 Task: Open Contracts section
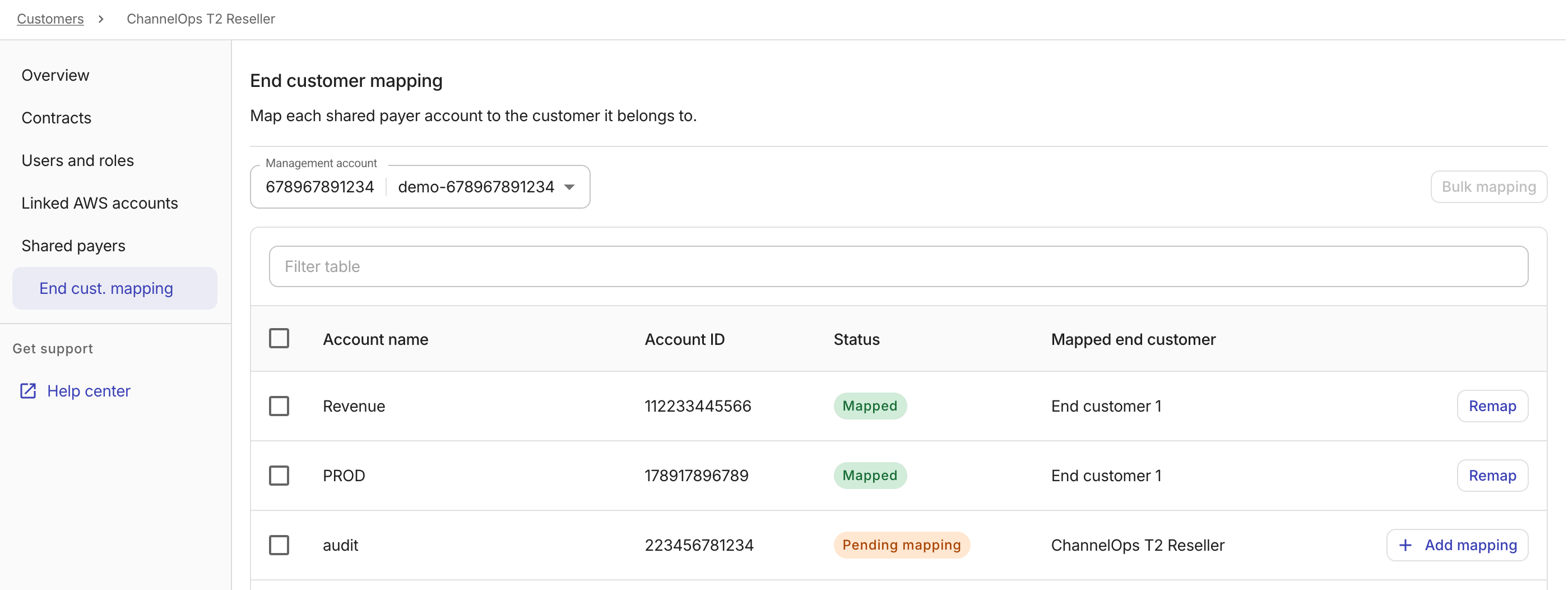coord(57,118)
